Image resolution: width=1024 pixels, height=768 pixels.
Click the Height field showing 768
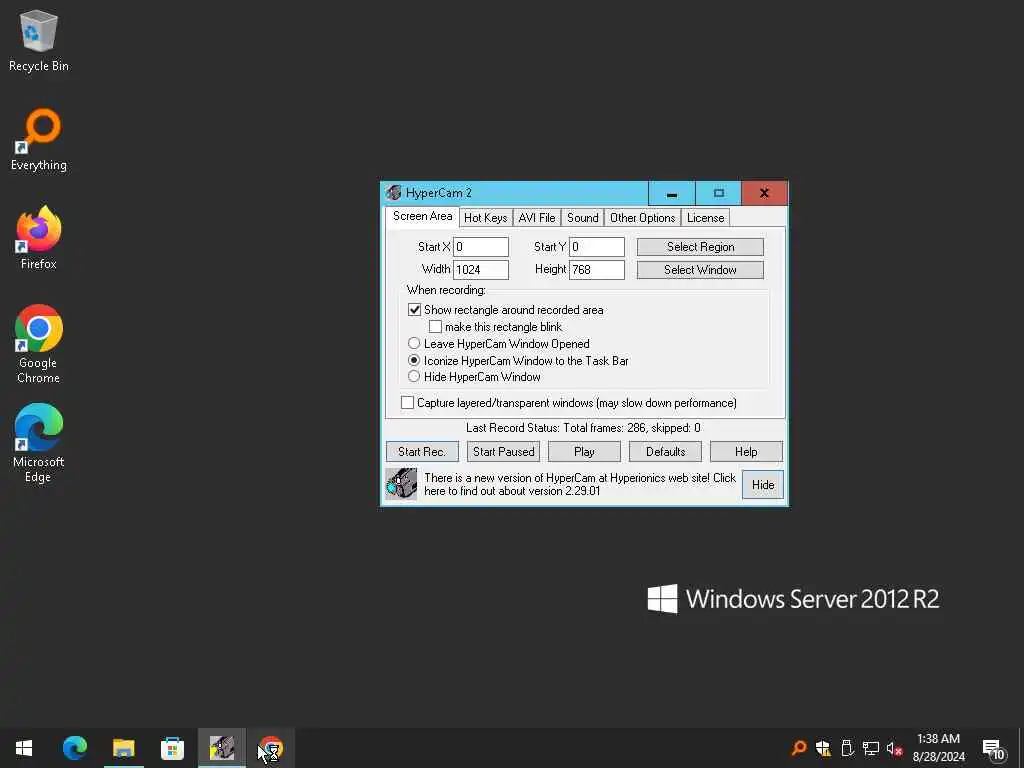pos(597,270)
